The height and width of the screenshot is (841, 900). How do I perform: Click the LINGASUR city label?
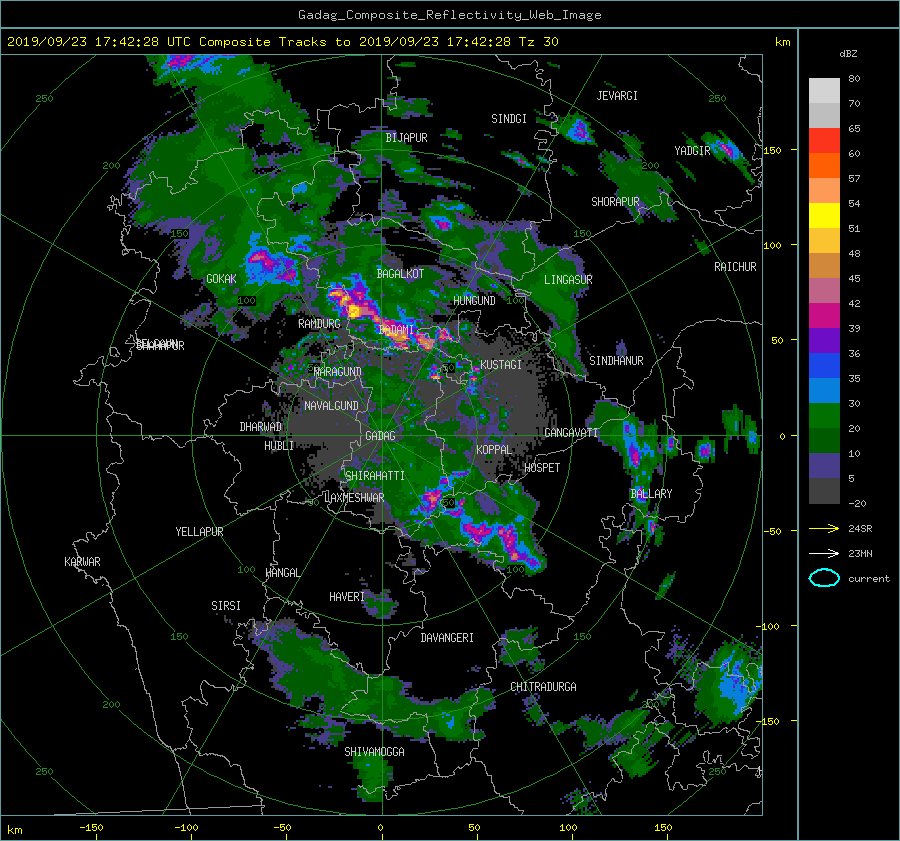coord(568,280)
